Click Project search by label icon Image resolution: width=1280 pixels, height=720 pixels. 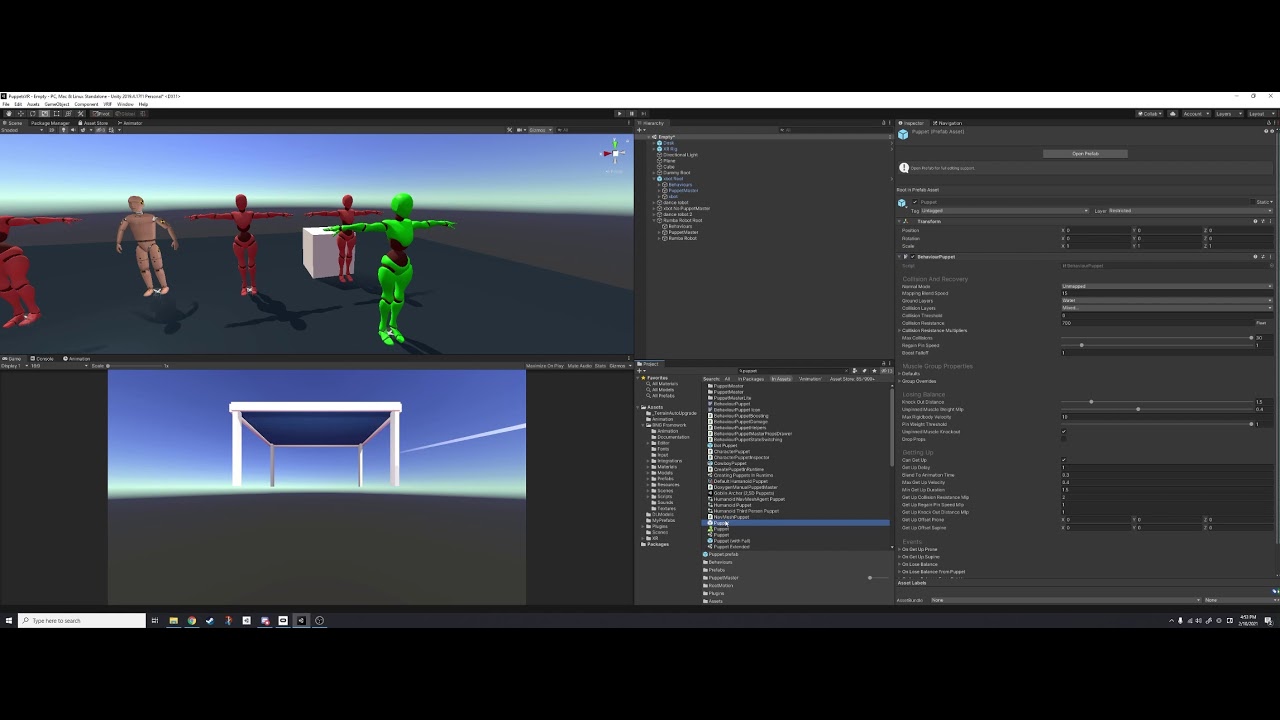click(x=865, y=371)
